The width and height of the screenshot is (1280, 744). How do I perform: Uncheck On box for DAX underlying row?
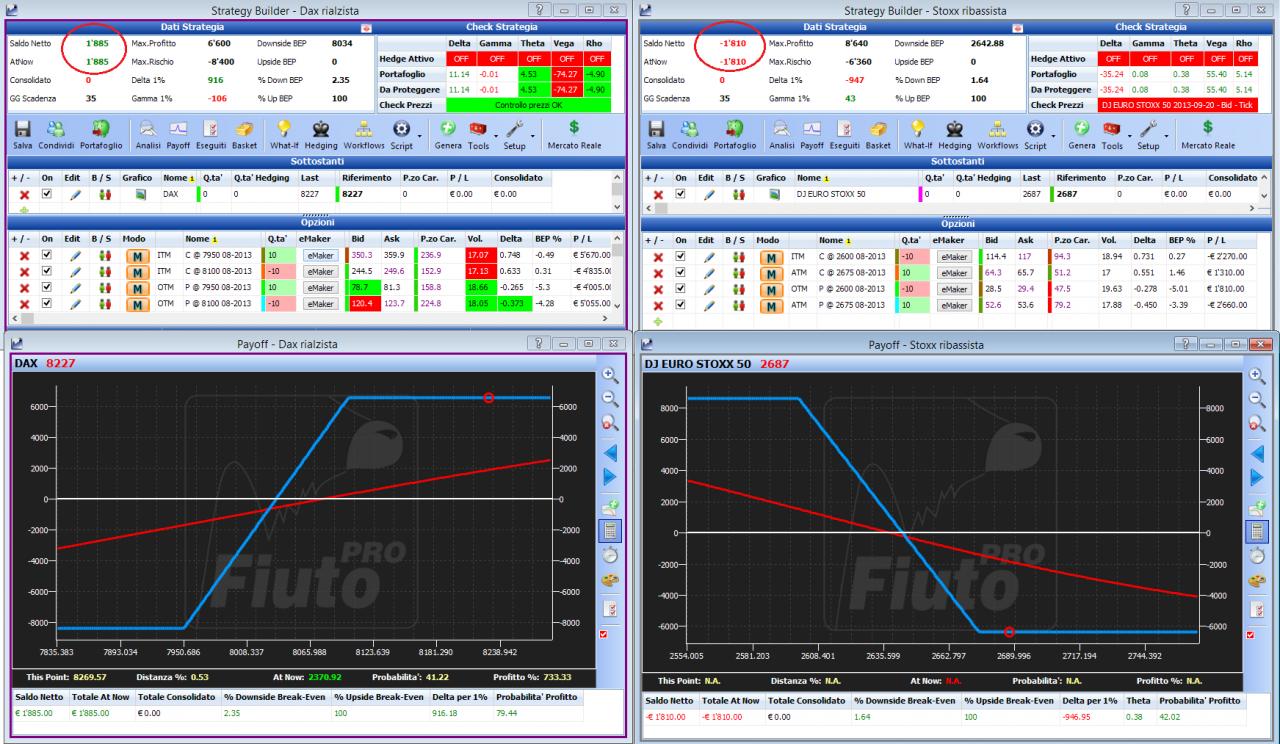click(x=46, y=194)
